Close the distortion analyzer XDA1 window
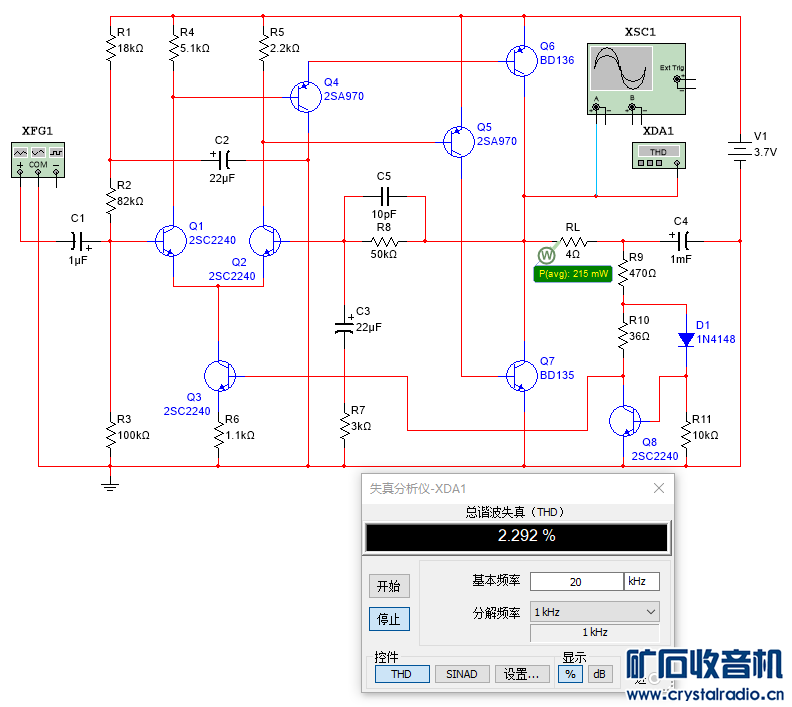 pyautogui.click(x=659, y=488)
